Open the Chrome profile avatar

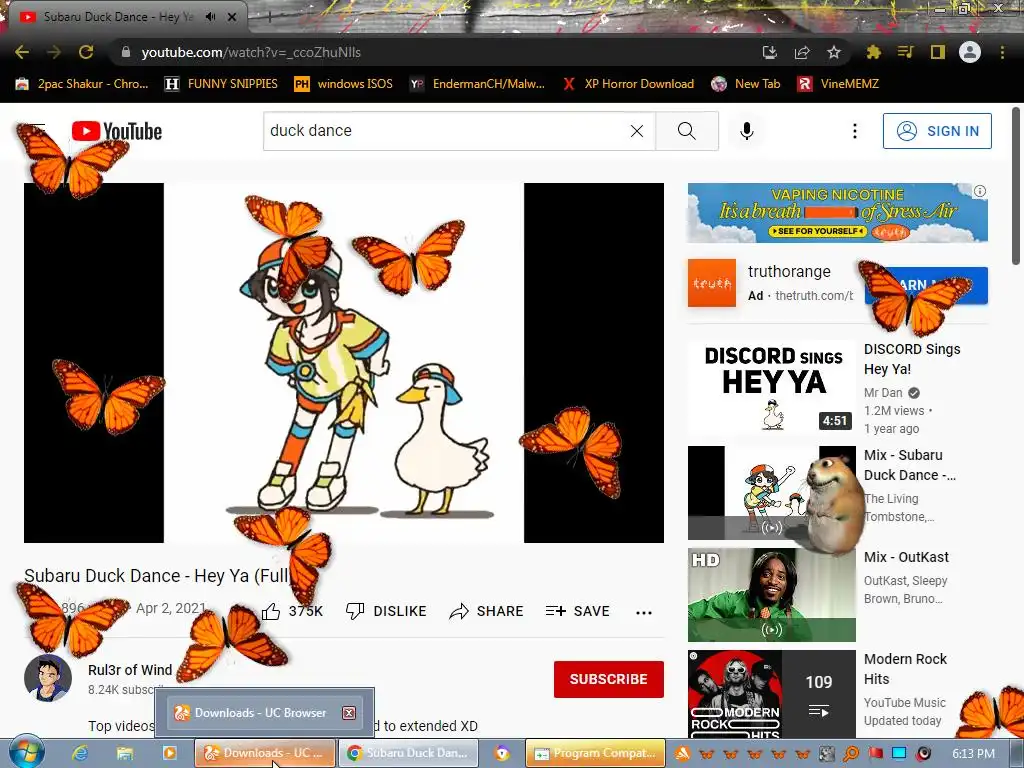pyautogui.click(x=970, y=52)
